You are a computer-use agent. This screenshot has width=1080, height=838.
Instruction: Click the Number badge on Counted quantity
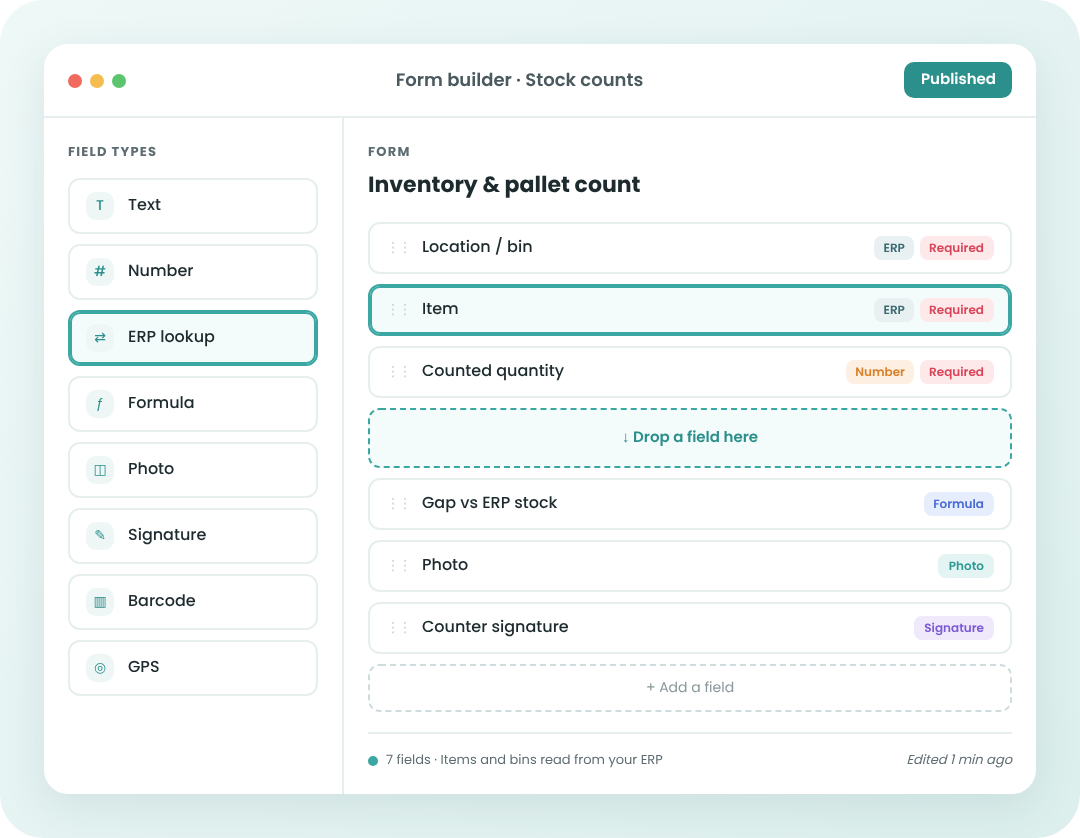[880, 372]
